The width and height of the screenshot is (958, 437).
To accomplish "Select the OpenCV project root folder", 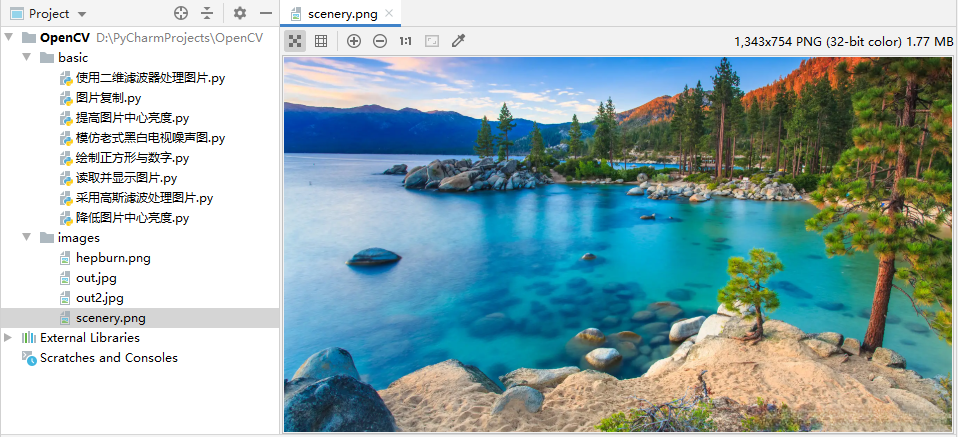I will (65, 37).
